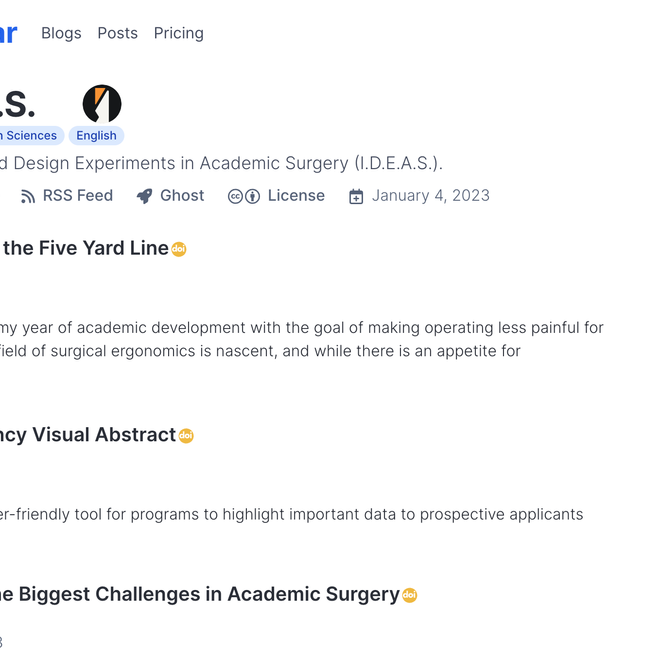
Task: View the License link
Action: (296, 196)
